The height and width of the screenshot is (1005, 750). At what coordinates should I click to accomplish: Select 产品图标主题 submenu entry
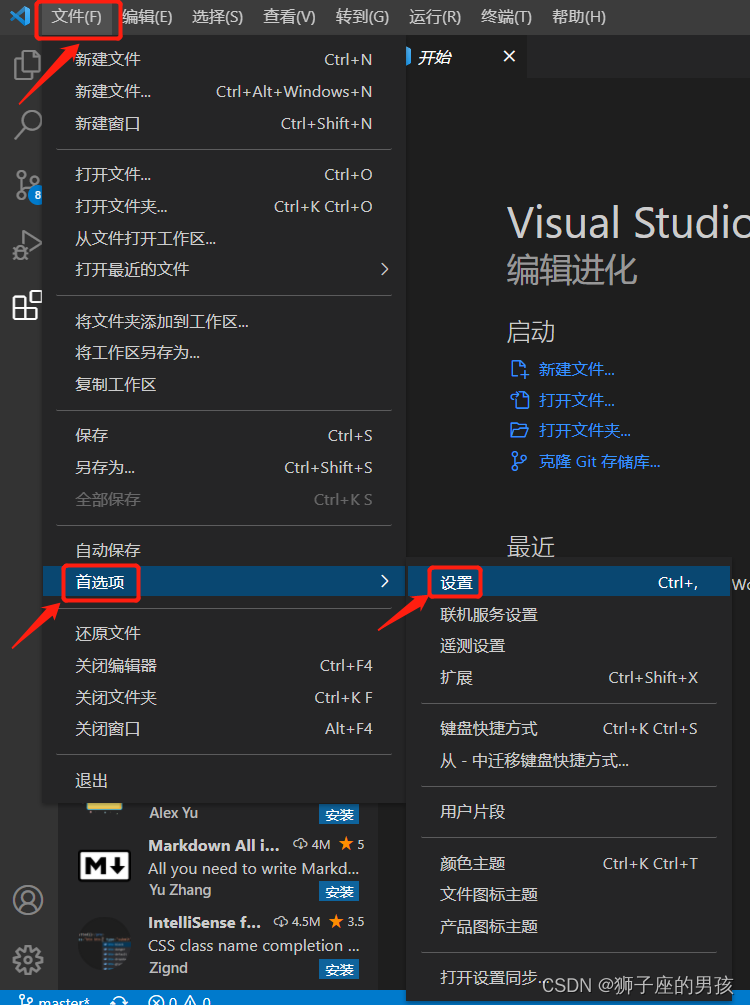pos(569,927)
